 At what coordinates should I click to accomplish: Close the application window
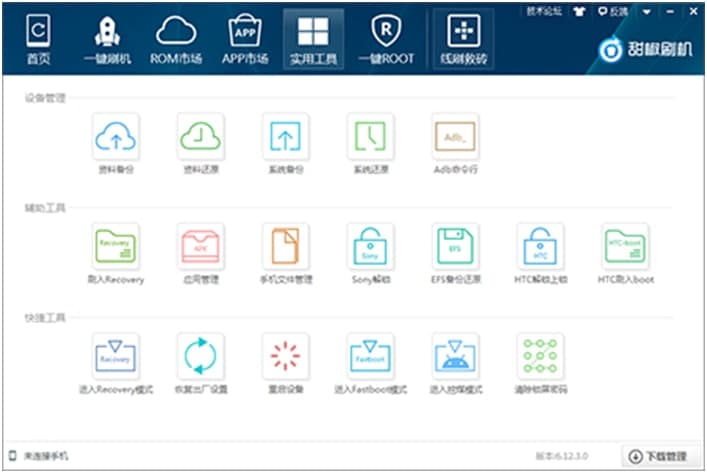[x=693, y=12]
